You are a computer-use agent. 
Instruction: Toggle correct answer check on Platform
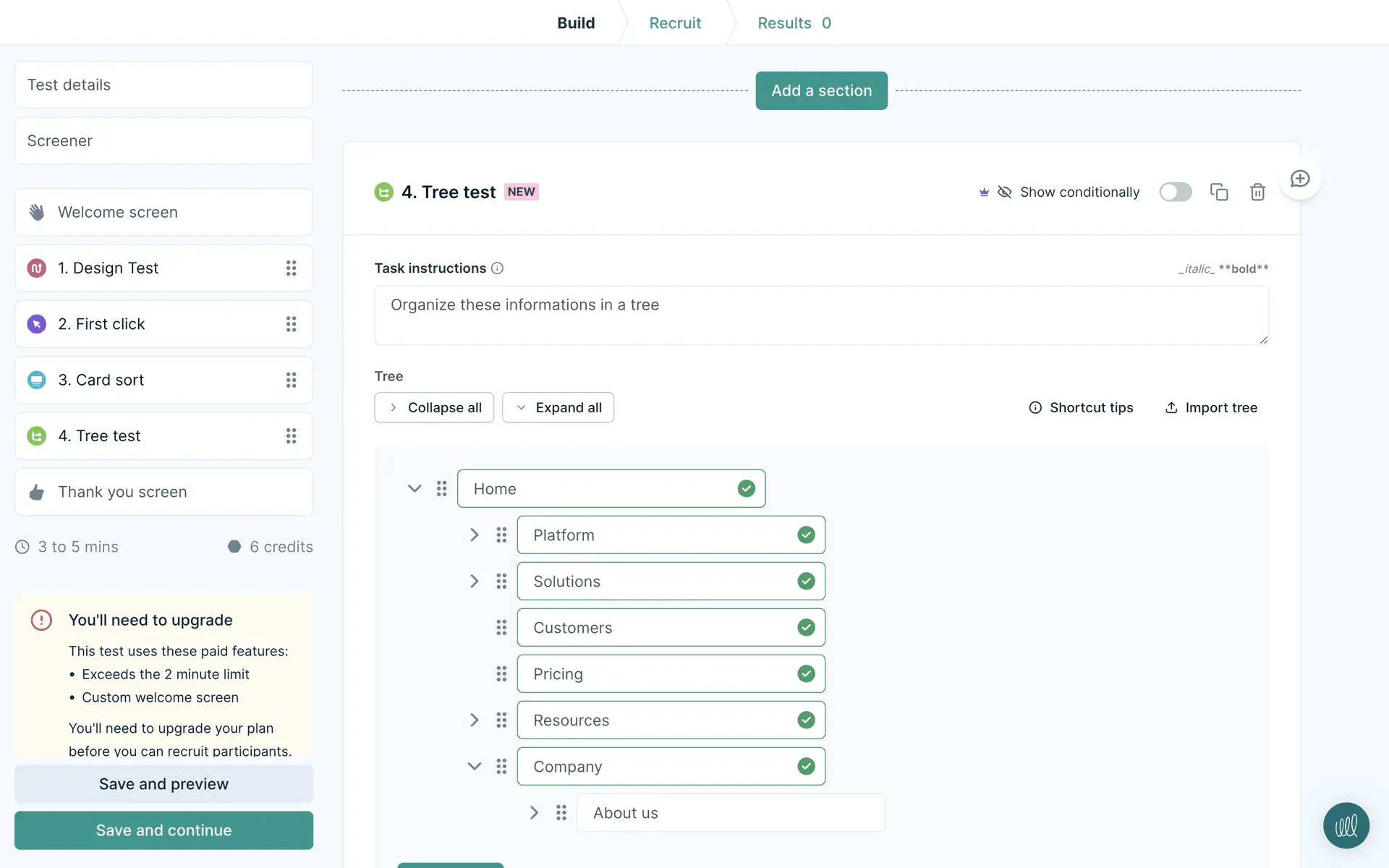806,535
